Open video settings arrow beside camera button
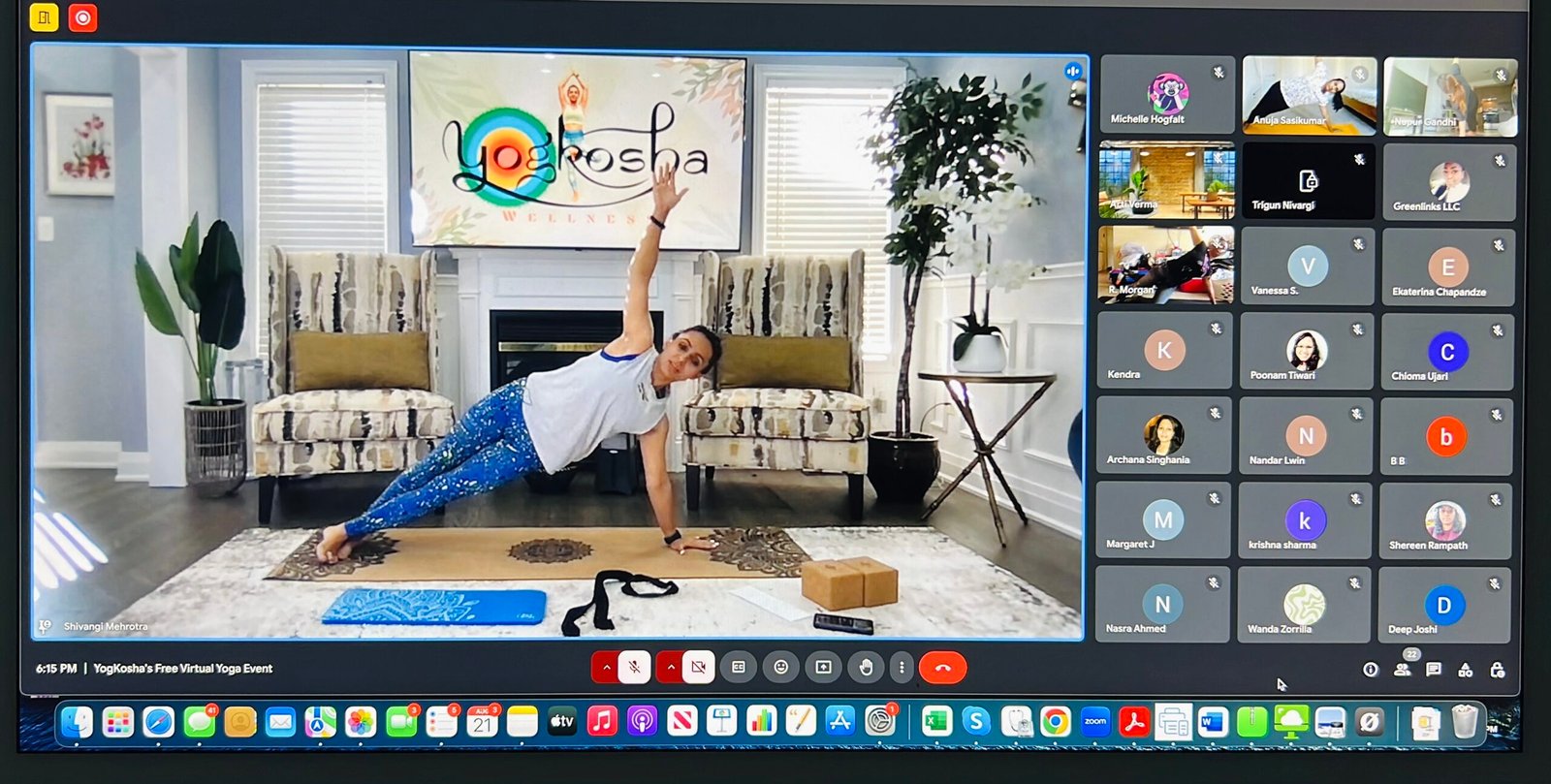The width and height of the screenshot is (1551, 784). [x=670, y=667]
